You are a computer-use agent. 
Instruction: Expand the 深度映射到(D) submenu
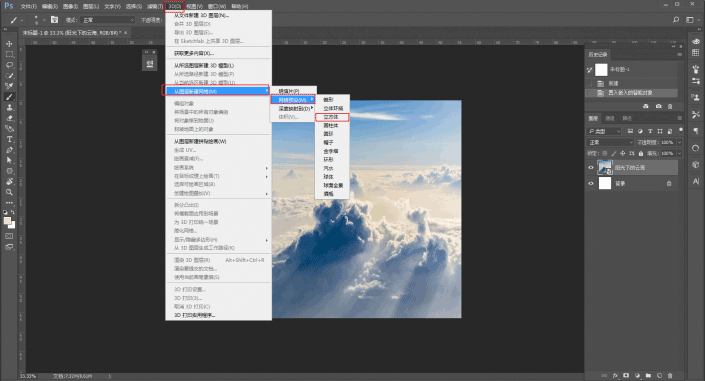(294, 108)
